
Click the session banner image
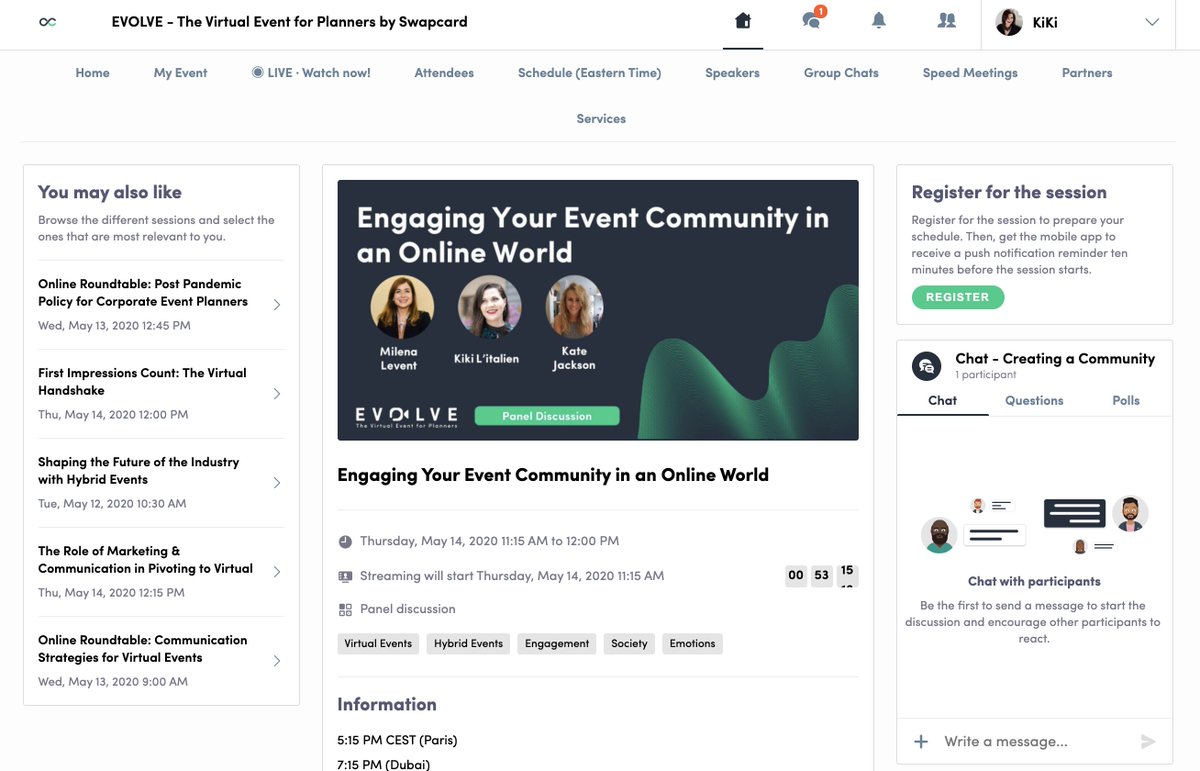[598, 310]
